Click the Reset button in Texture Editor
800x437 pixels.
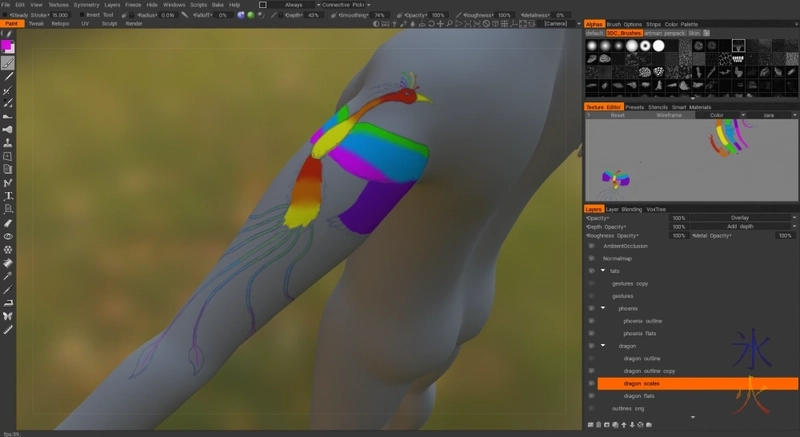(618, 115)
